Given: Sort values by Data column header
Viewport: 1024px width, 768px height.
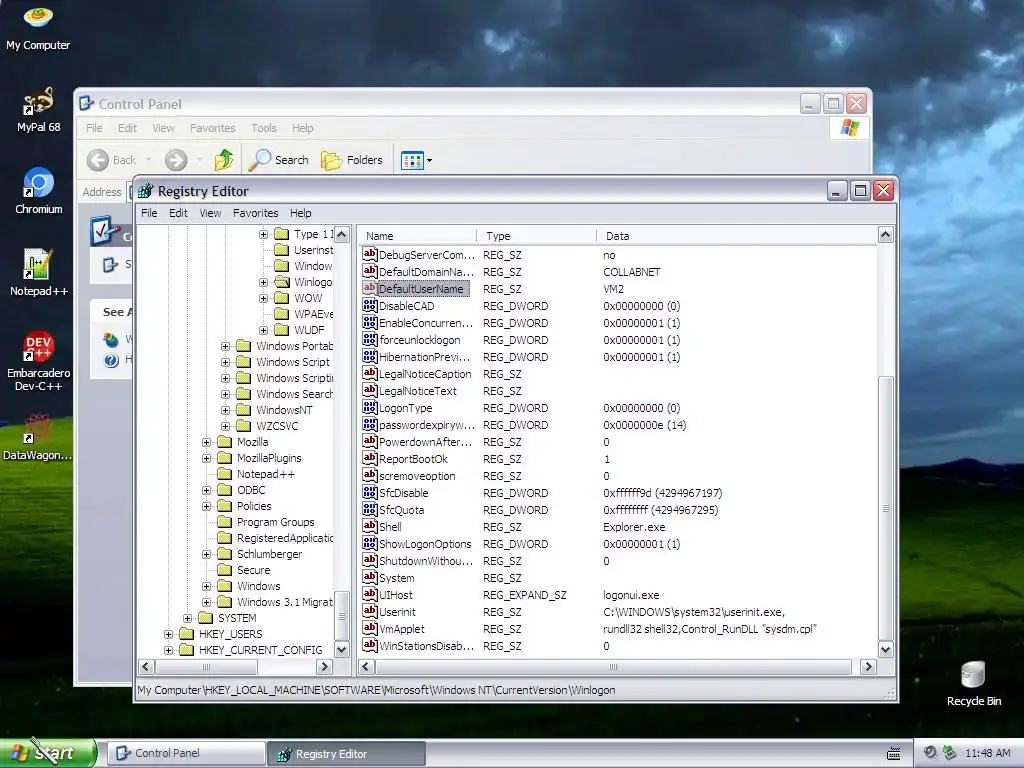Looking at the screenshot, I should [737, 236].
